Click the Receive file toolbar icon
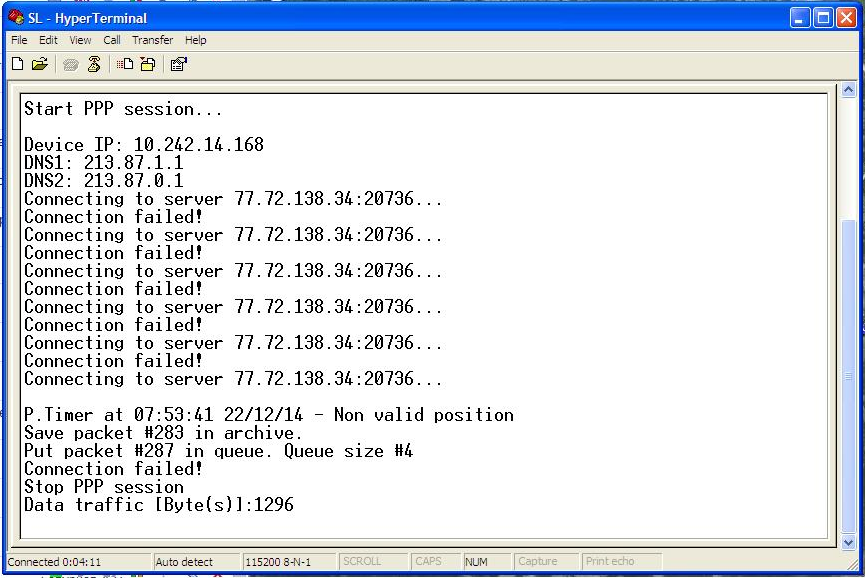This screenshot has height=578, width=865. point(147,64)
